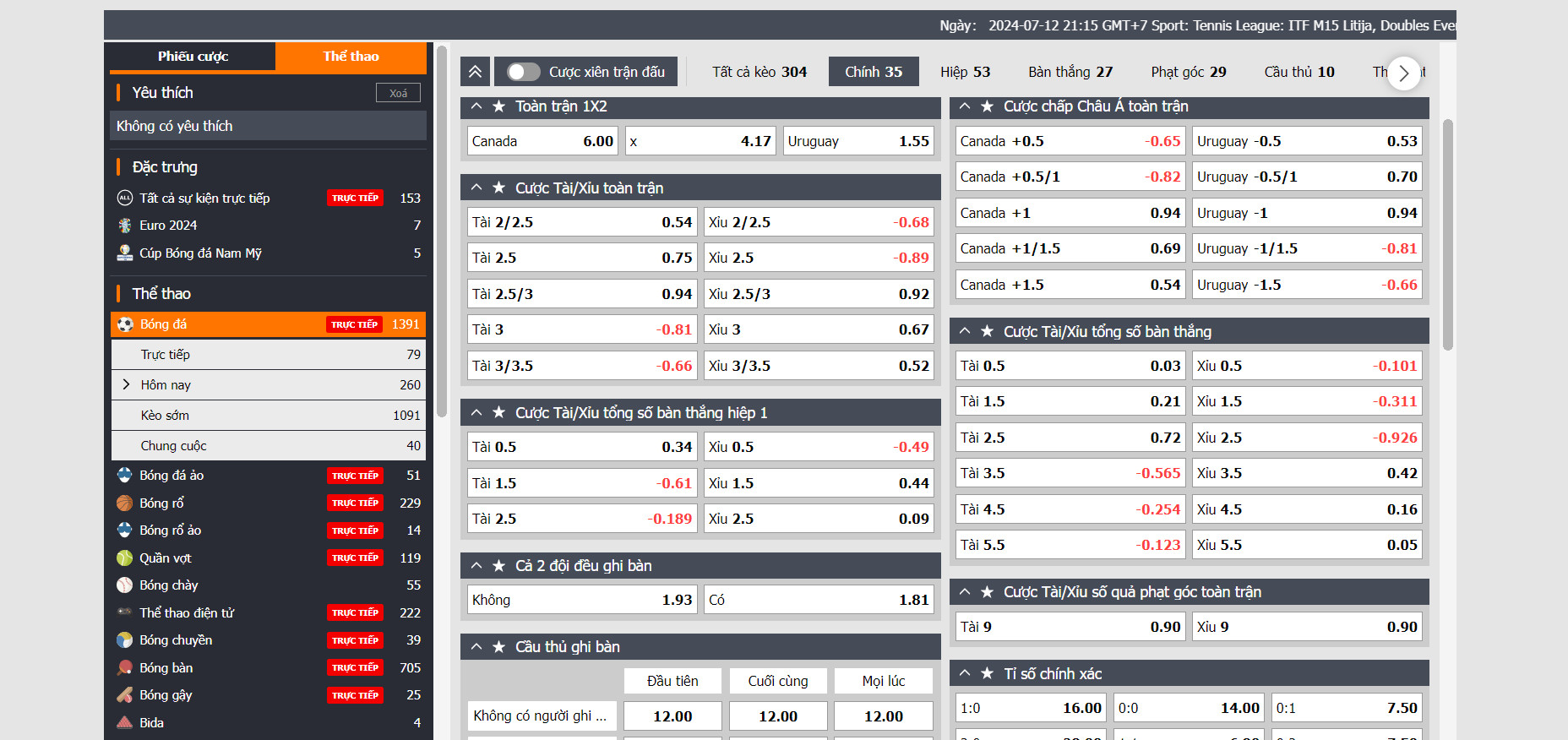Click the Bóng bàn table tennis icon
1568x740 pixels.
coord(125,668)
